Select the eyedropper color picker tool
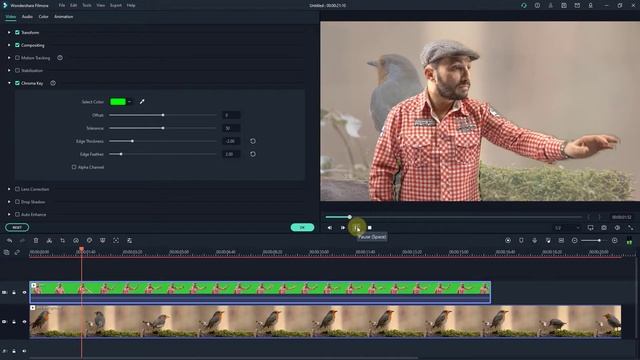Image resolution: width=640 pixels, height=360 pixels. (142, 102)
